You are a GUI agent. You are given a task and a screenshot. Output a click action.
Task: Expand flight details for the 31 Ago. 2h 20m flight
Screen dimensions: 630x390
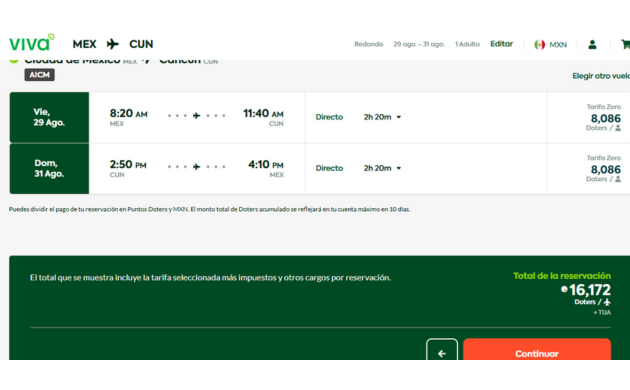[399, 168]
